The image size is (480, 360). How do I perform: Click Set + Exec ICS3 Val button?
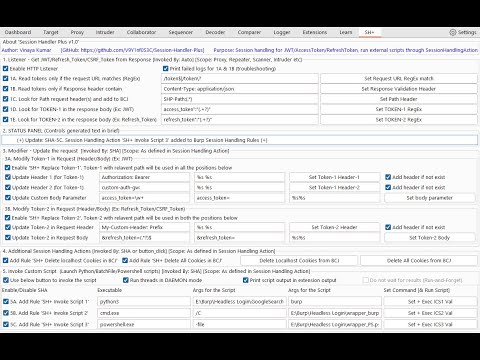coord(430,324)
